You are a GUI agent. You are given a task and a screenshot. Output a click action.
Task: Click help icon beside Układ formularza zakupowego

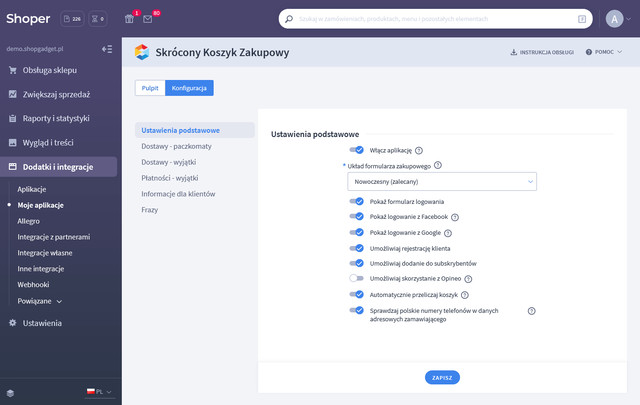tap(438, 165)
